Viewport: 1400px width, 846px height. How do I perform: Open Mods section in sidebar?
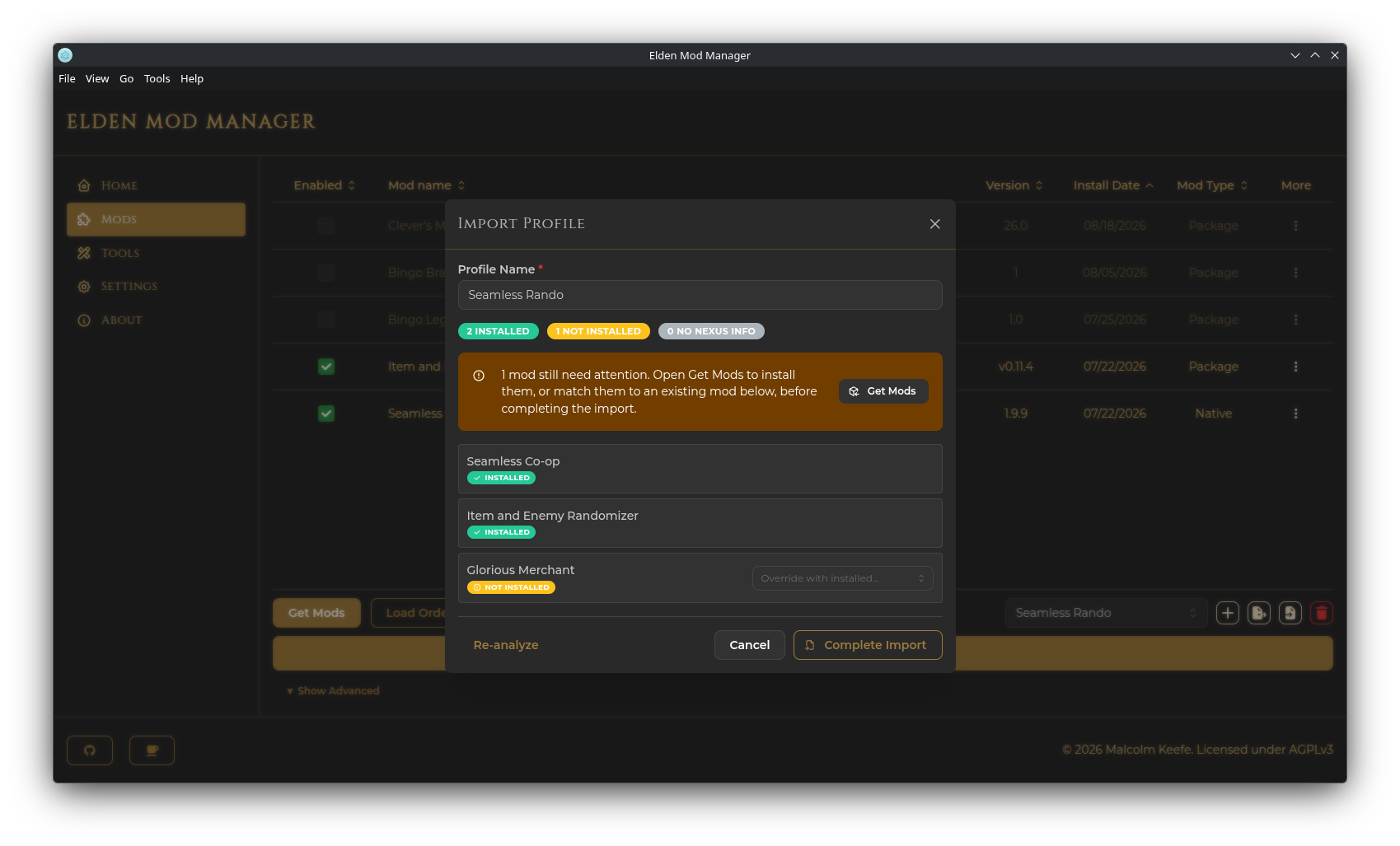point(156,219)
